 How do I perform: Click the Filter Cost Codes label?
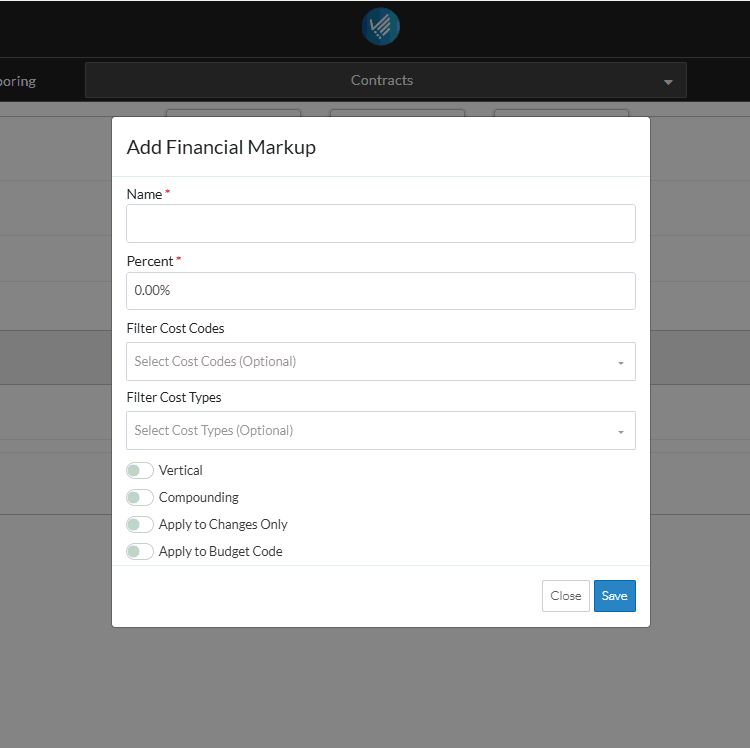pos(175,328)
